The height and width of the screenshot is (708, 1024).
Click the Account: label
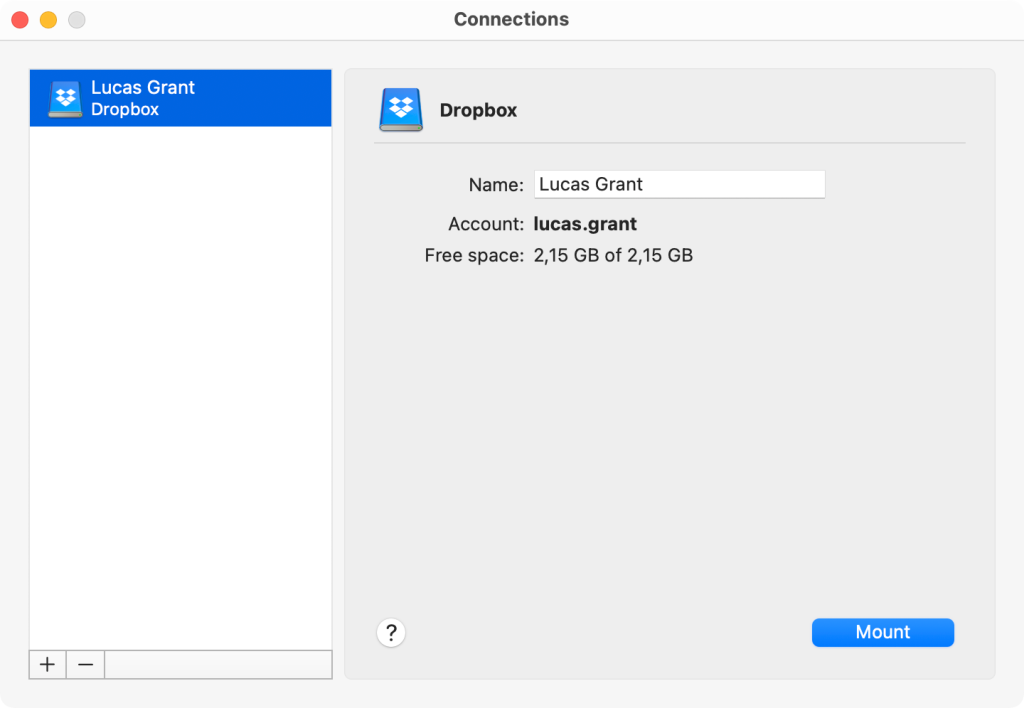488,224
